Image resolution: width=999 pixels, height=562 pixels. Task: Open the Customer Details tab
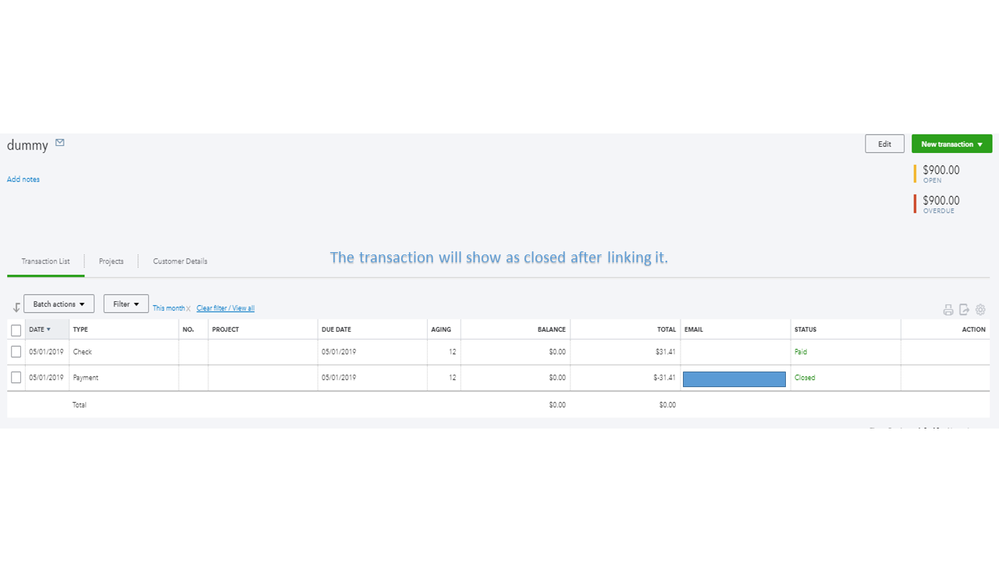click(x=180, y=262)
